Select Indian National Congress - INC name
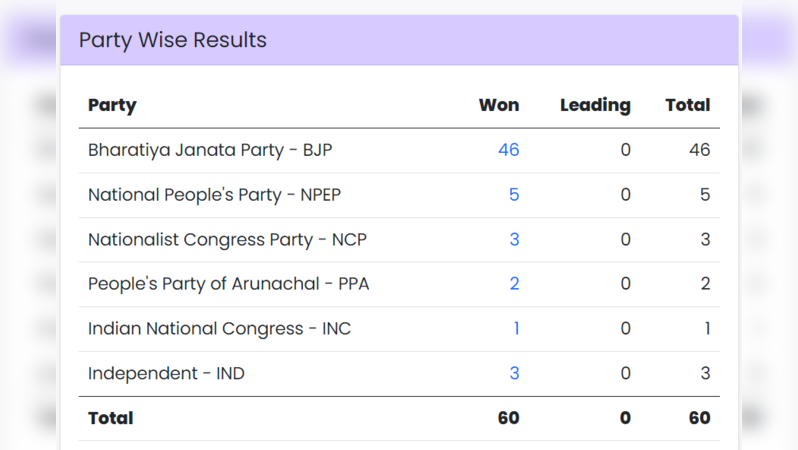Screen dimensions: 798x450 [x=219, y=328]
